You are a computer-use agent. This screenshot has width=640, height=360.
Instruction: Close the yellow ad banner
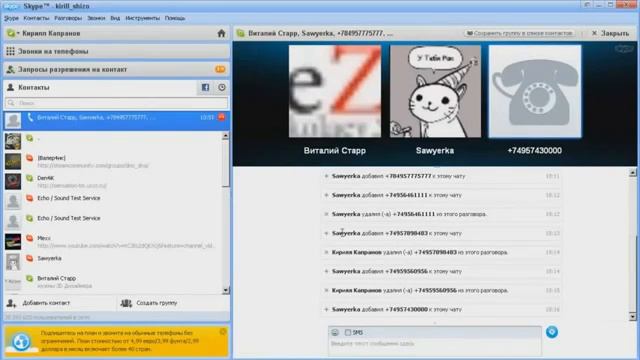pyautogui.click(x=223, y=331)
